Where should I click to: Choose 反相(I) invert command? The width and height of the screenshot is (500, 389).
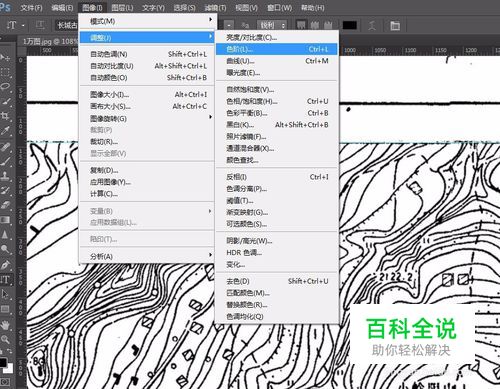pos(277,177)
